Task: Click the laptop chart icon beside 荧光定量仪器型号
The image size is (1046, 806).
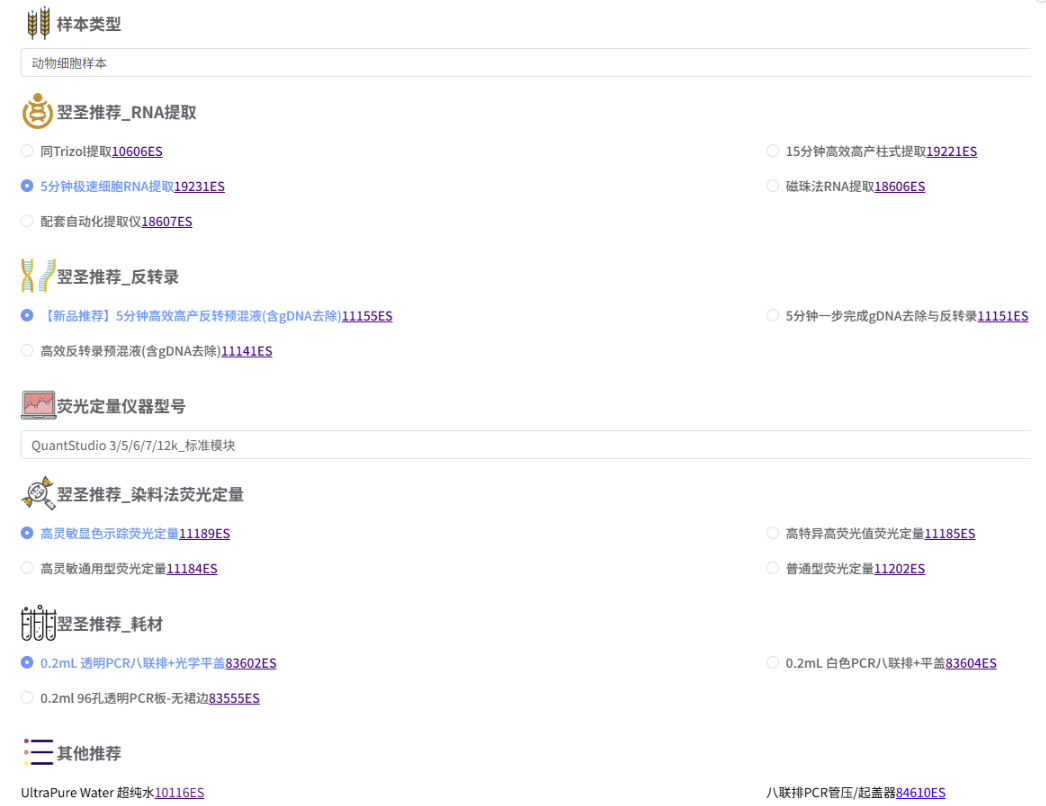Action: 38,405
